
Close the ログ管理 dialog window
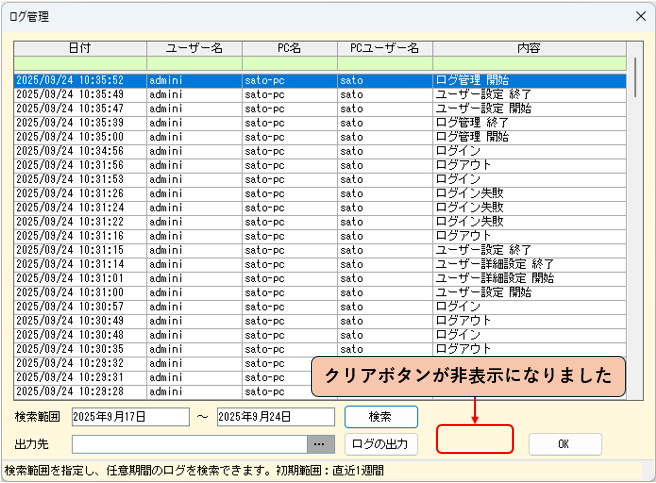tap(639, 17)
